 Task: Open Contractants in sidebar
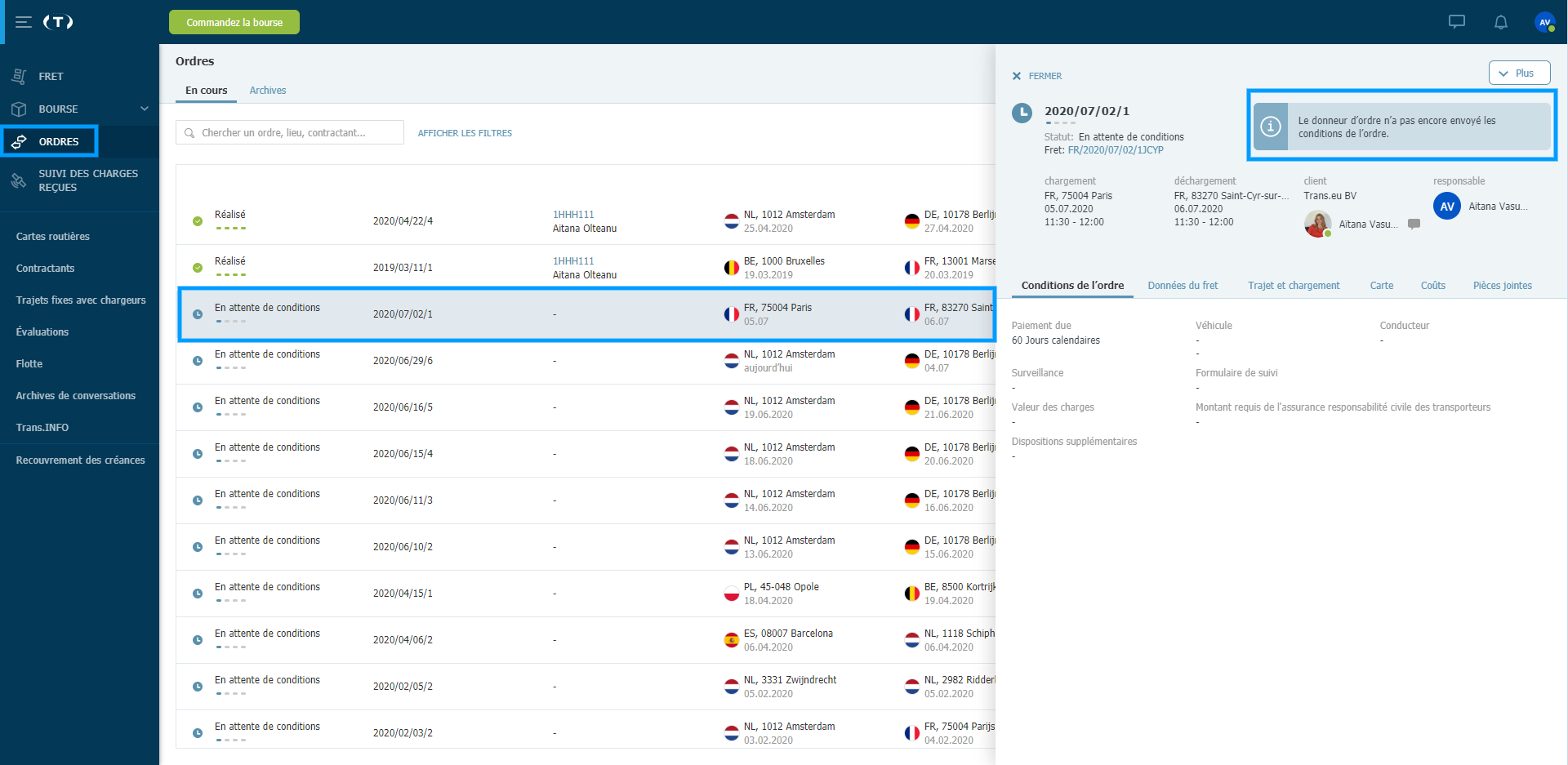click(x=45, y=269)
